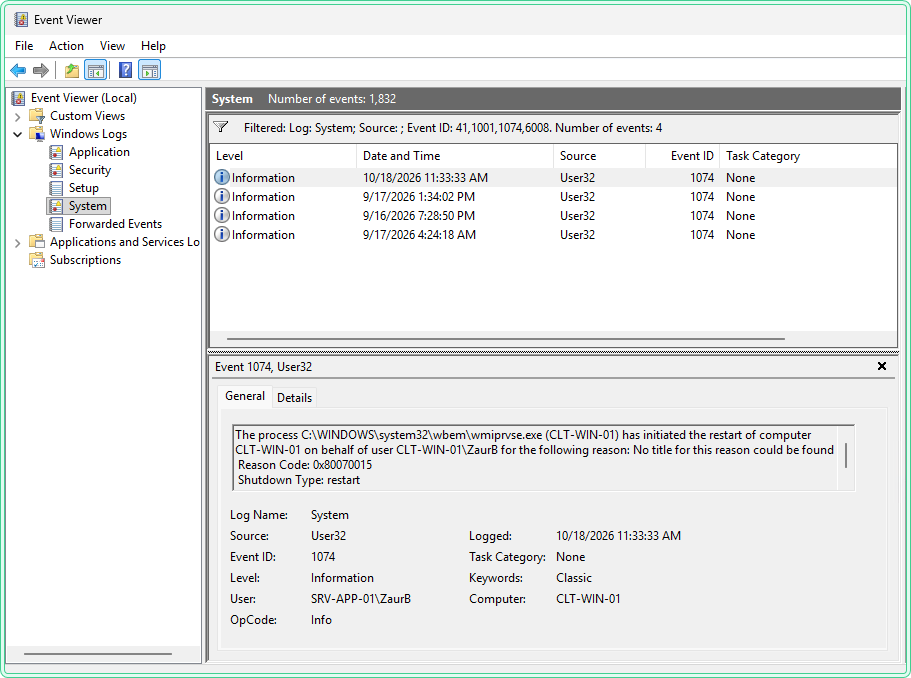Switch to the Details tab

point(295,398)
